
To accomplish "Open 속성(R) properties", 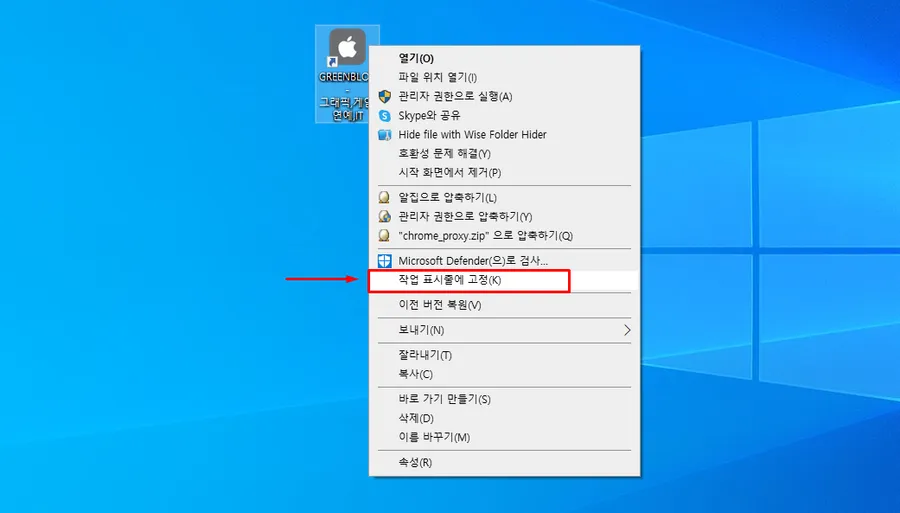I will pyautogui.click(x=504, y=463).
